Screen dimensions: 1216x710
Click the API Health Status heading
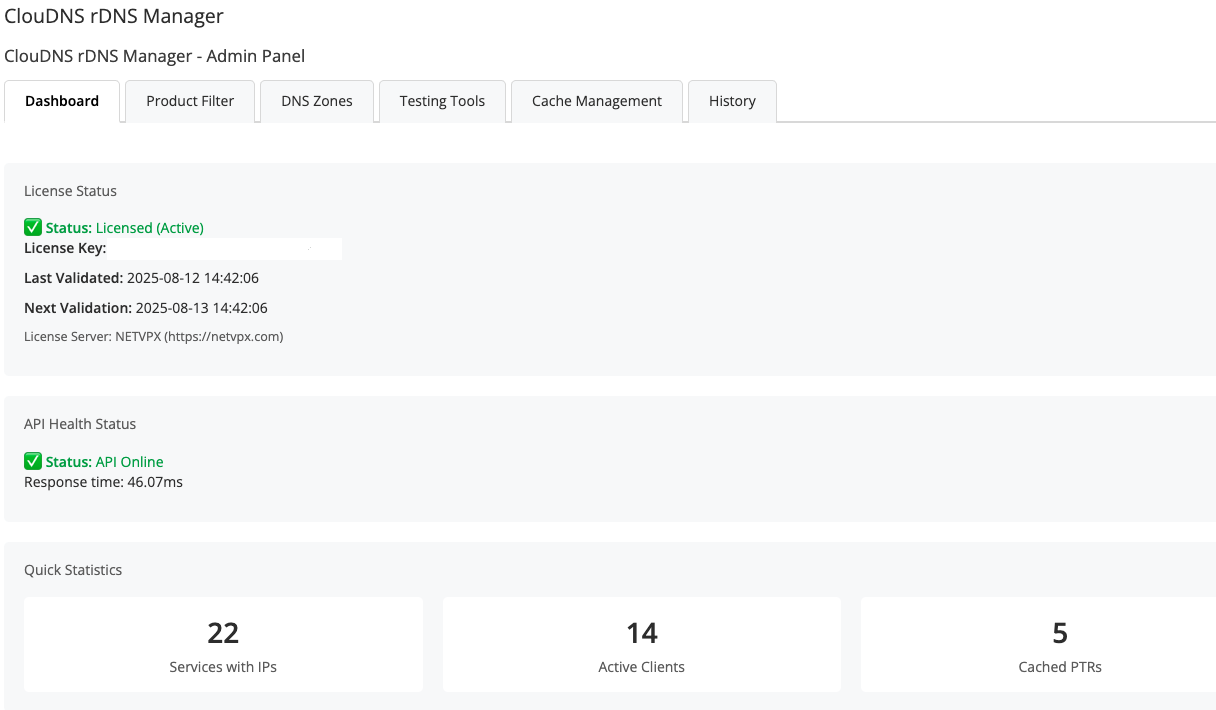80,424
